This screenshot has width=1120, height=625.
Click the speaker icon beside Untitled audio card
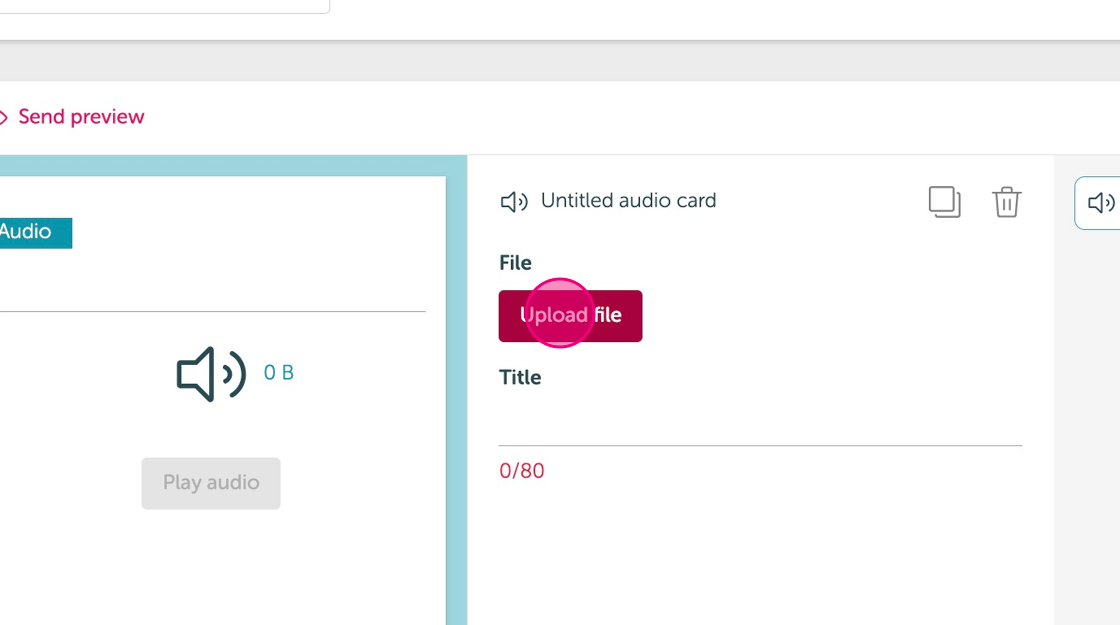tap(514, 201)
